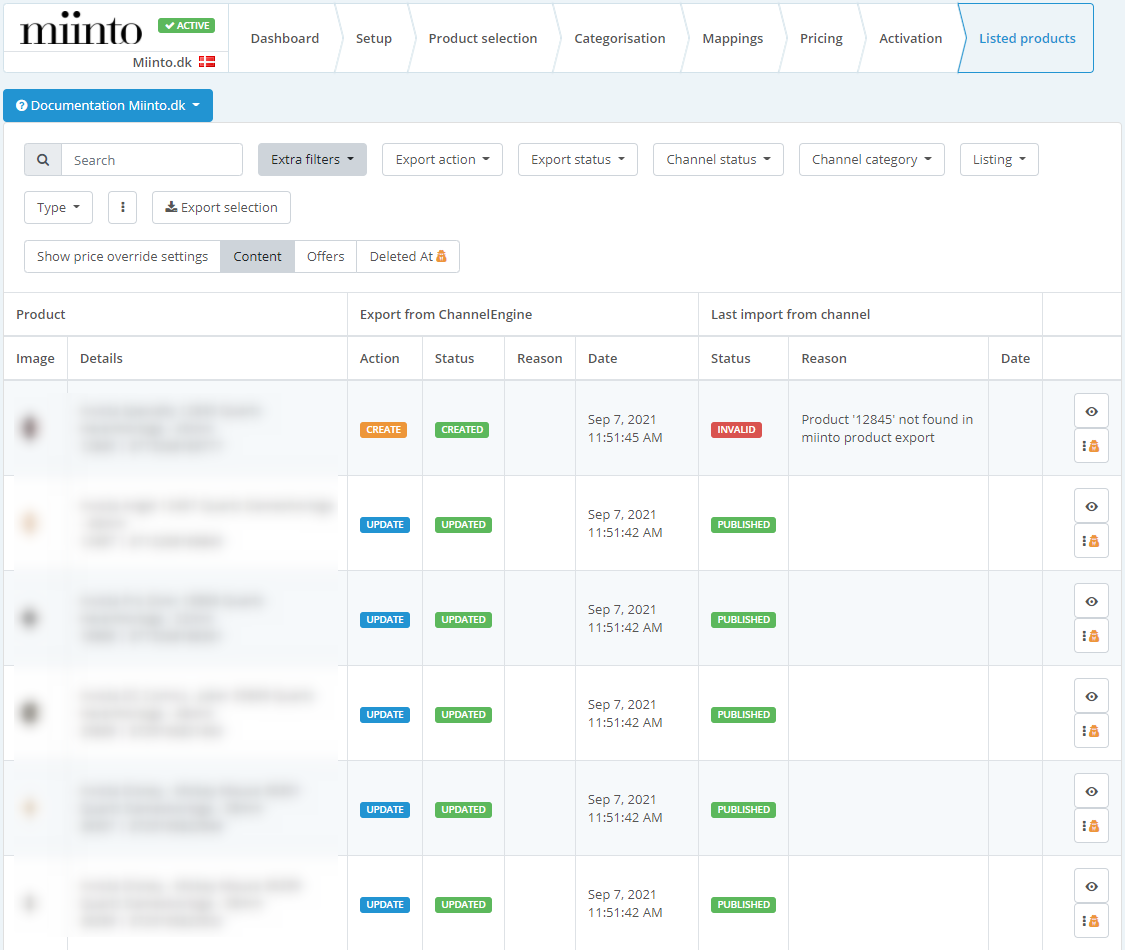Screen dimensions: 1125x950
Task: Click the green ACTIVE status badge
Action: pyautogui.click(x=187, y=26)
